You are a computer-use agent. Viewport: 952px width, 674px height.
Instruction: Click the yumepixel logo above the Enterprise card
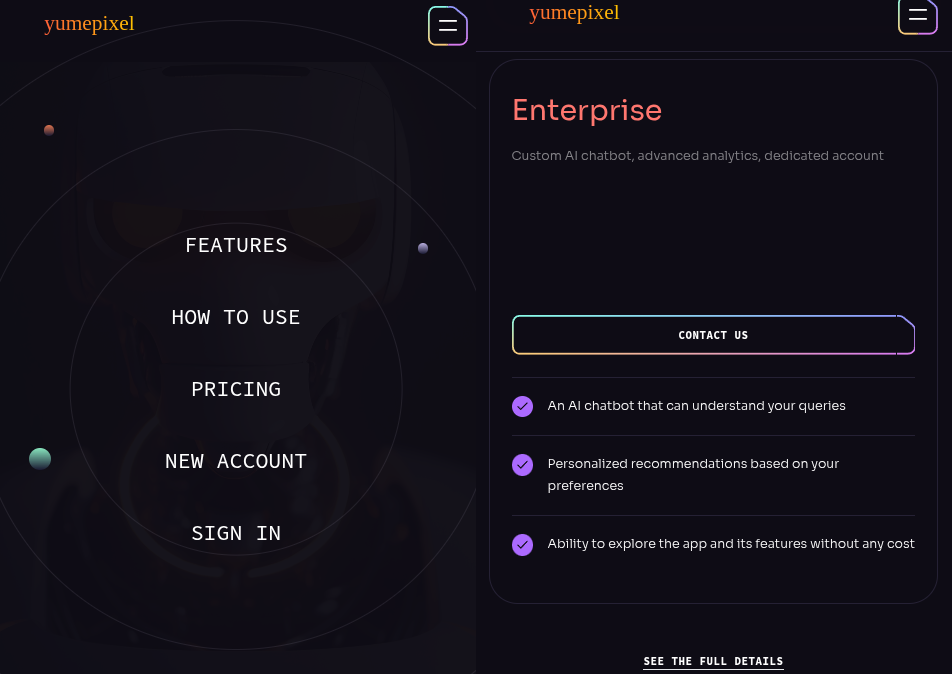click(x=574, y=13)
